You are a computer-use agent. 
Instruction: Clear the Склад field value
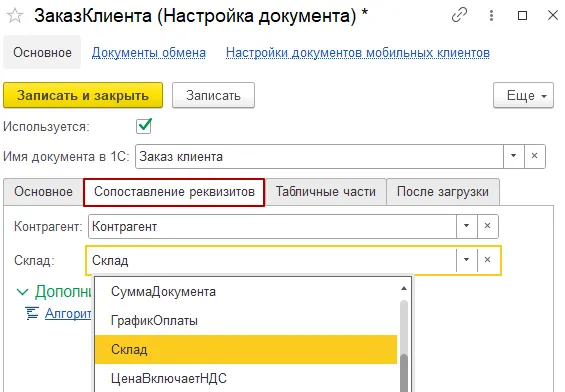click(x=488, y=260)
